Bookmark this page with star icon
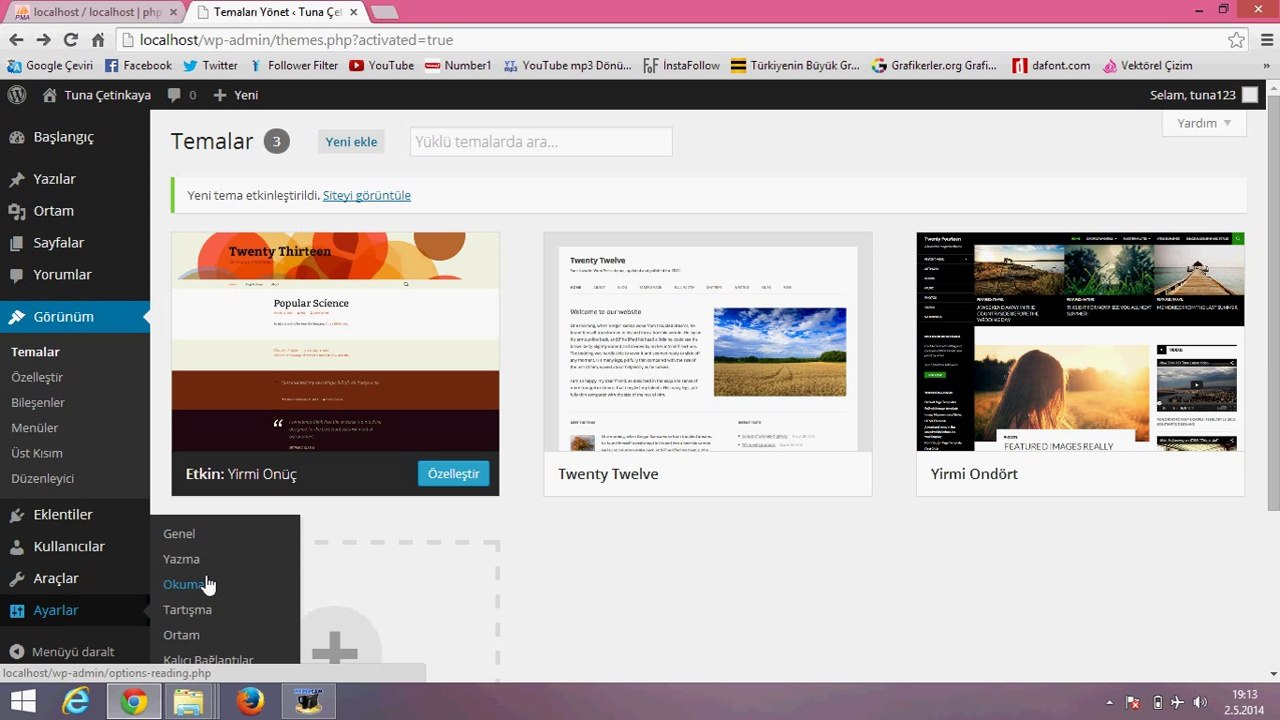The width and height of the screenshot is (1280, 720). coord(1237,40)
